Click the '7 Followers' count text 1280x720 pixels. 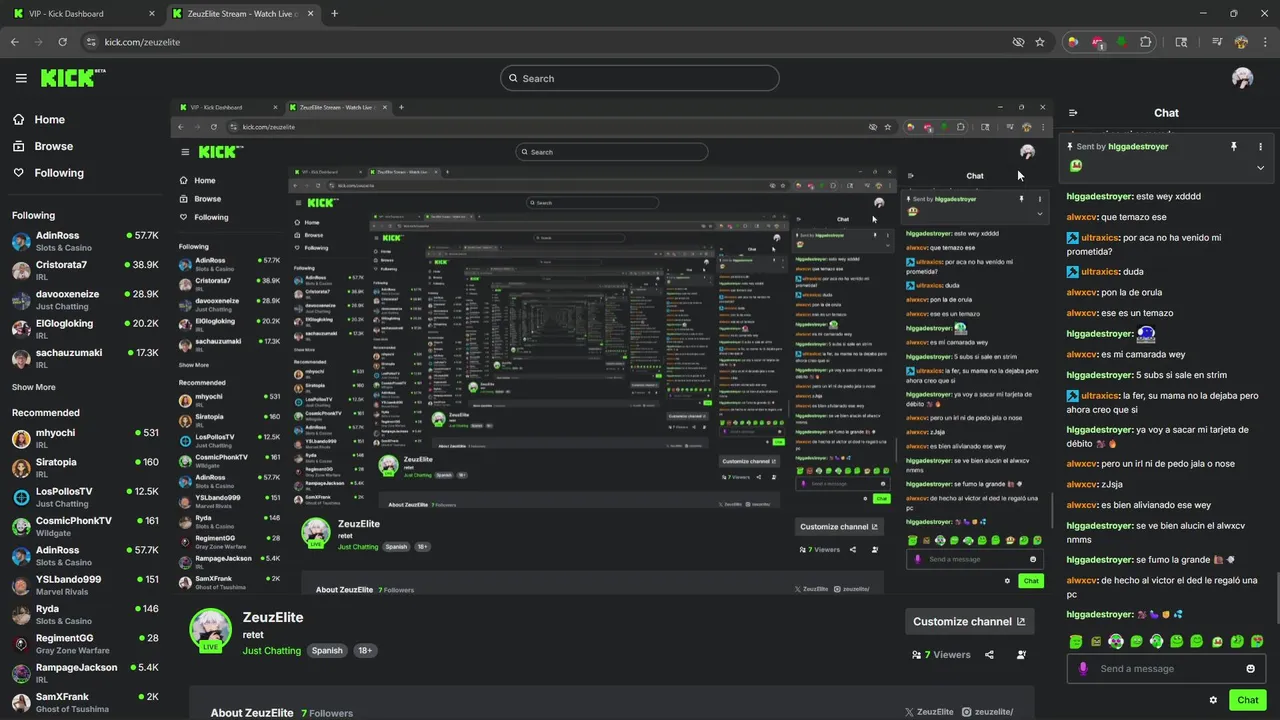coord(327,713)
